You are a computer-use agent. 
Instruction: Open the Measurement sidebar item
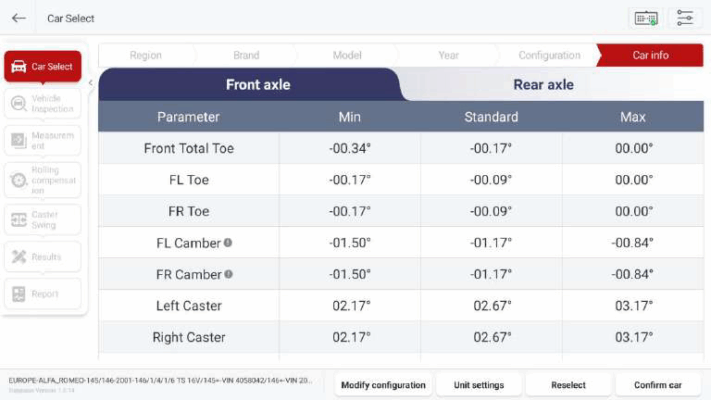coord(43,141)
